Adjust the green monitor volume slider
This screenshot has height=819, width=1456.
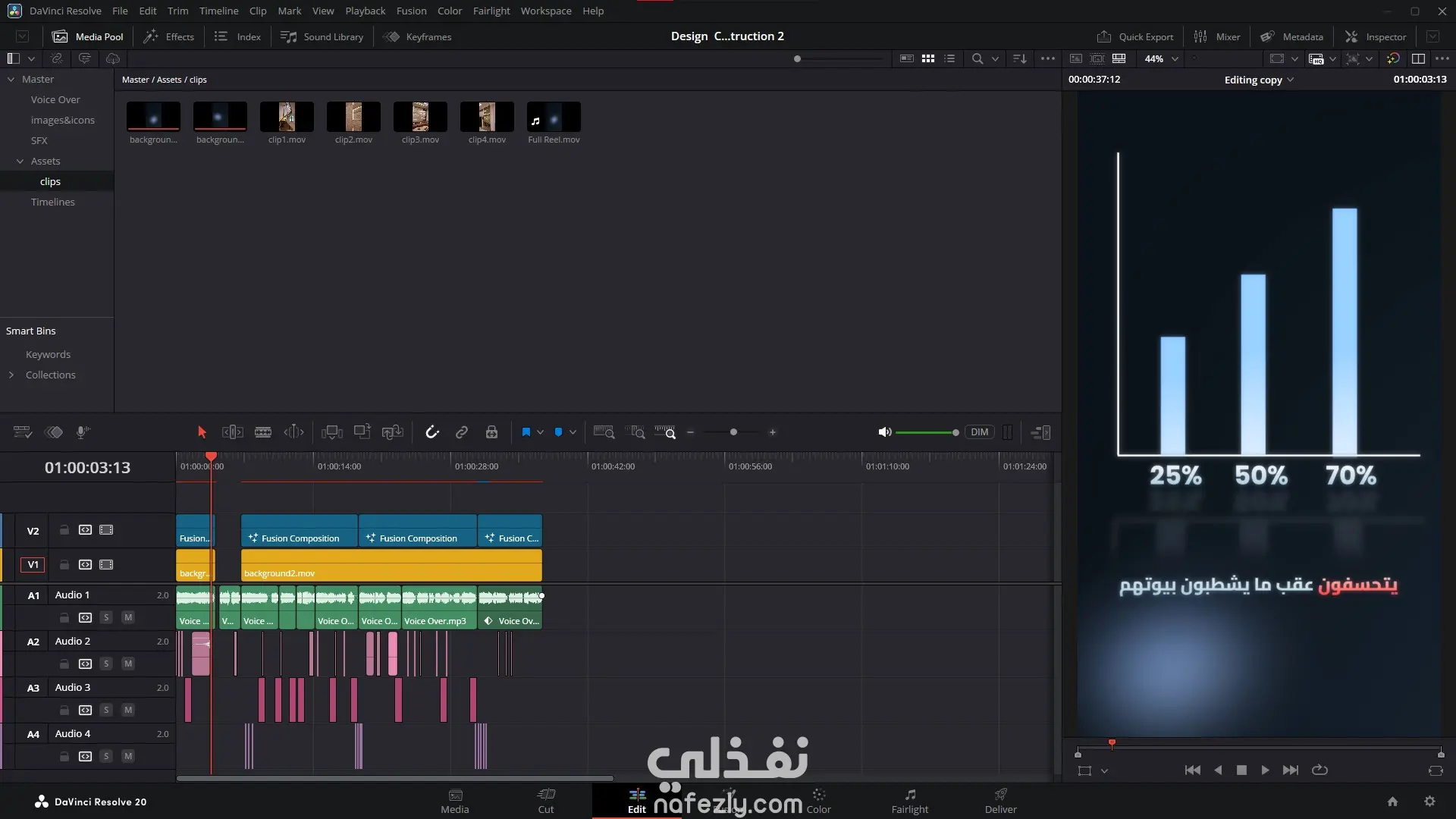[x=927, y=432]
